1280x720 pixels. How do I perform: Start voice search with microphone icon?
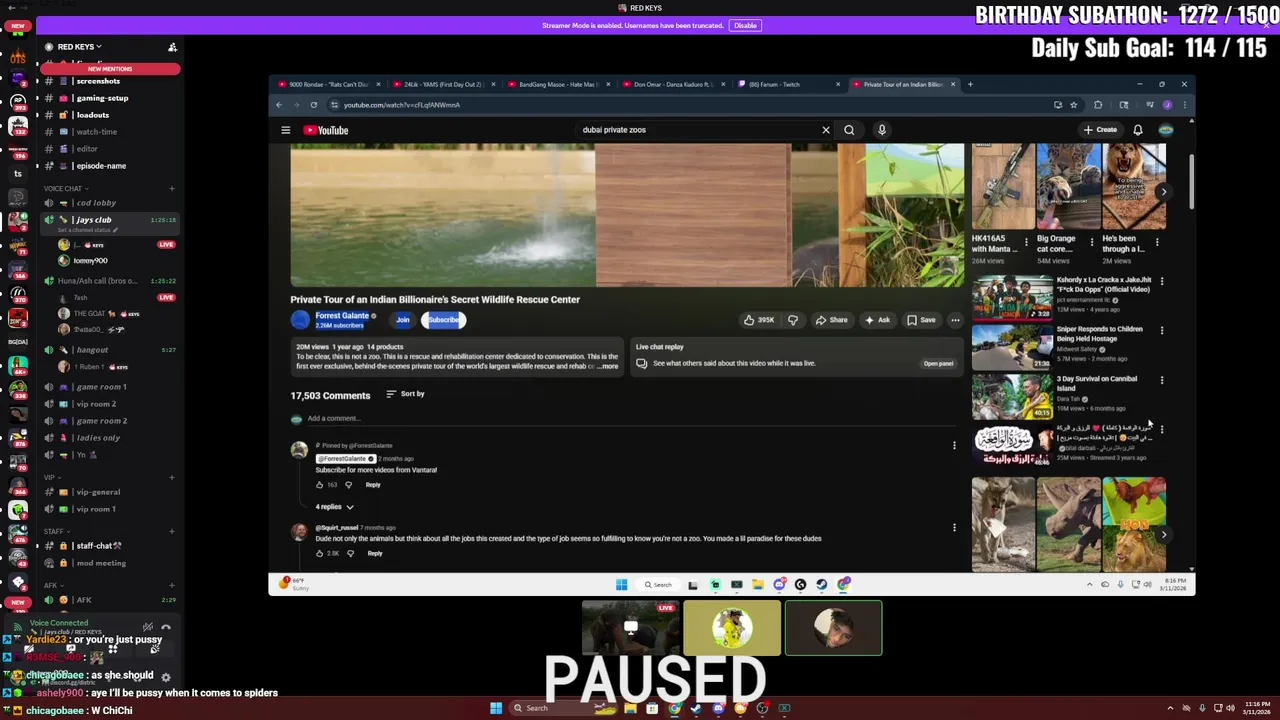point(881,130)
